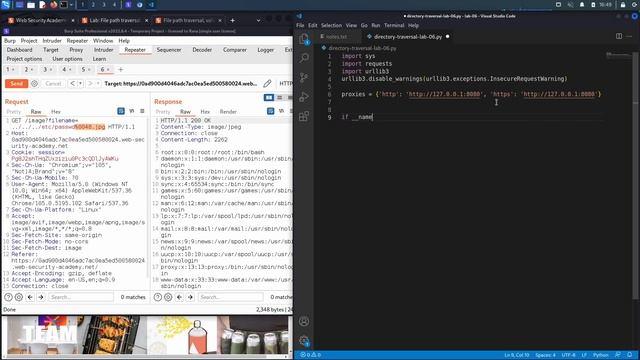
Task: Click VS Code minimap code overview
Action: click(618, 55)
